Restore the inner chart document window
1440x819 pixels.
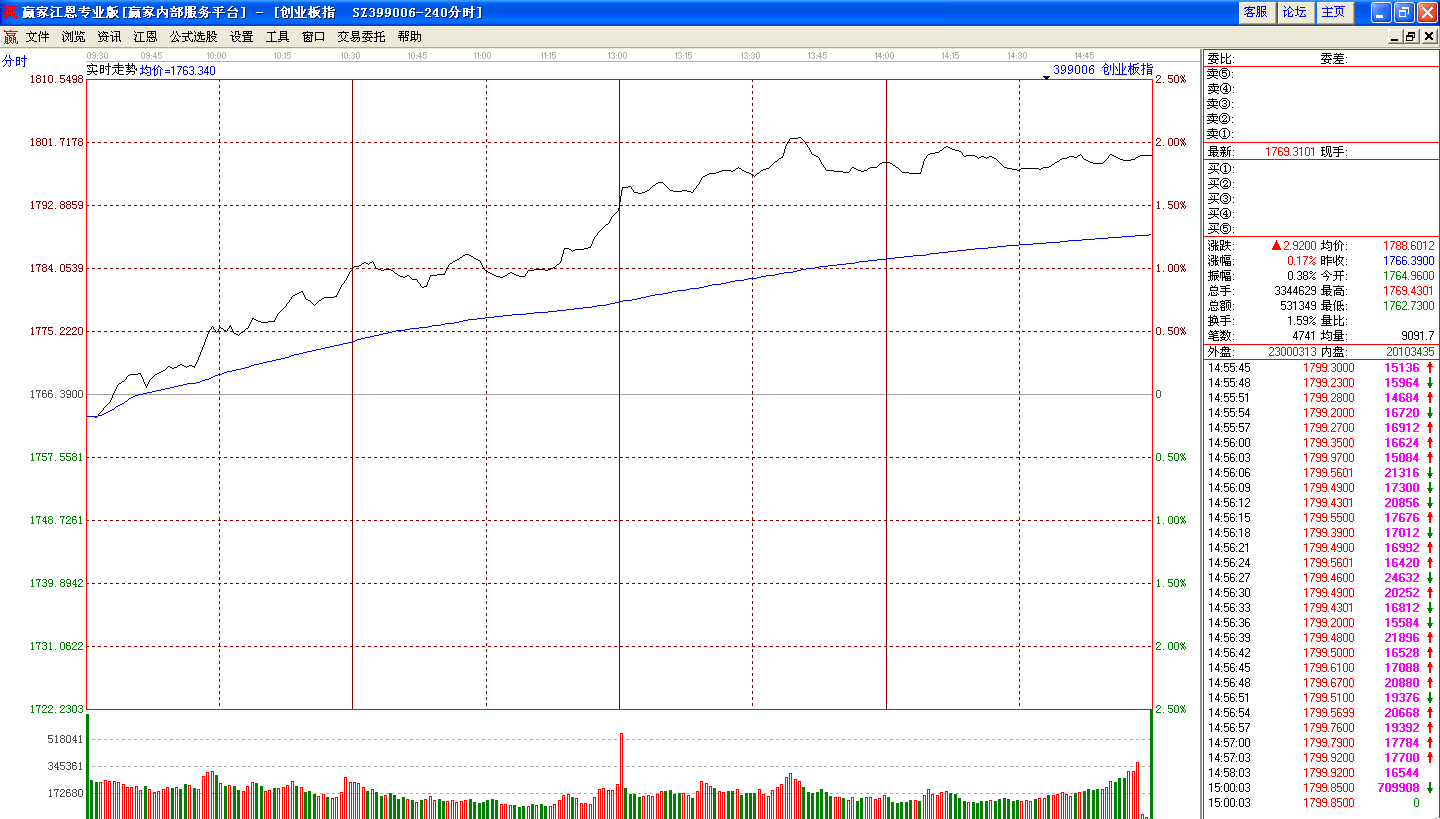tap(1411, 37)
